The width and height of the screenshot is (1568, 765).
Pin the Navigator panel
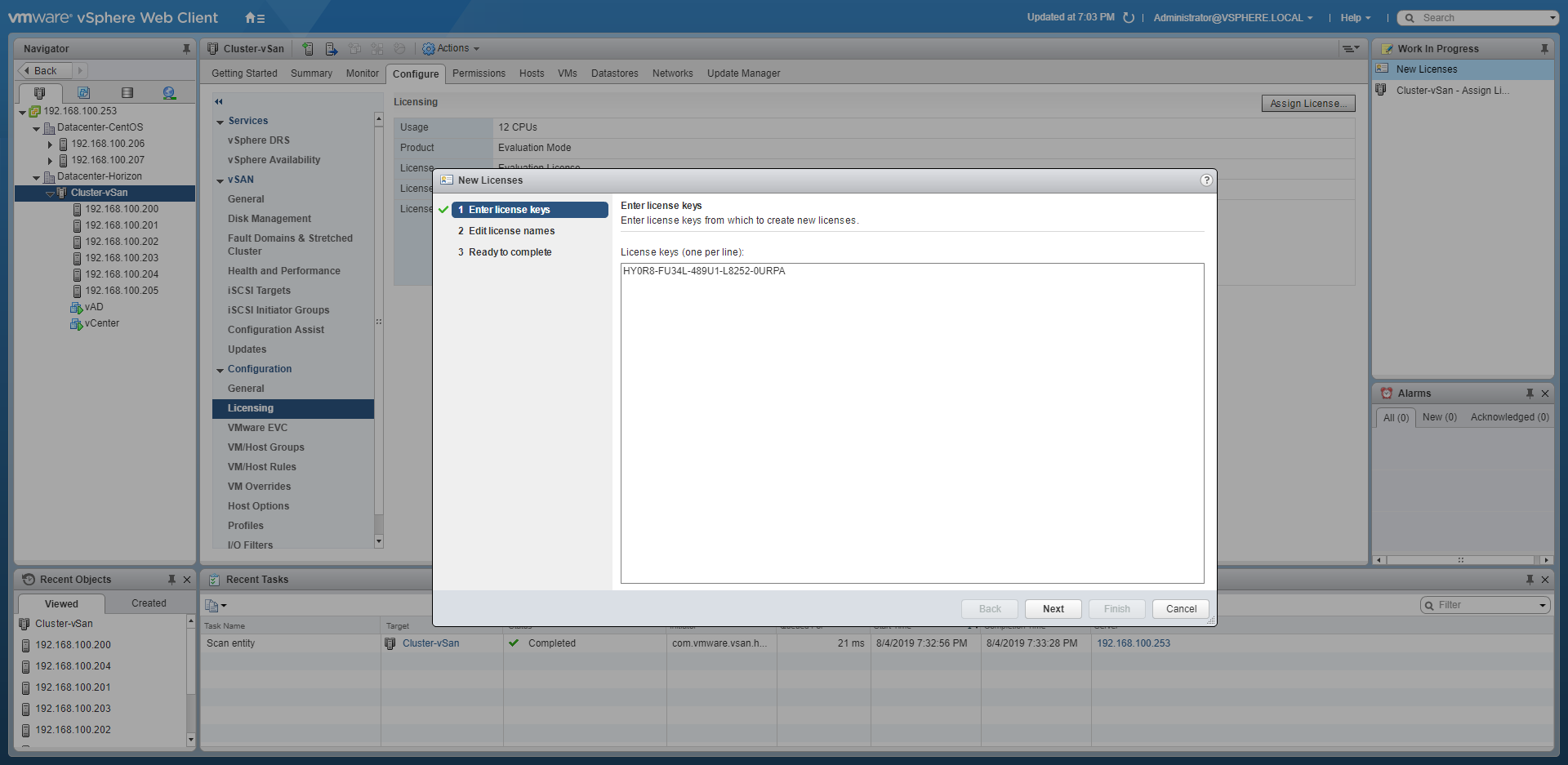186,49
